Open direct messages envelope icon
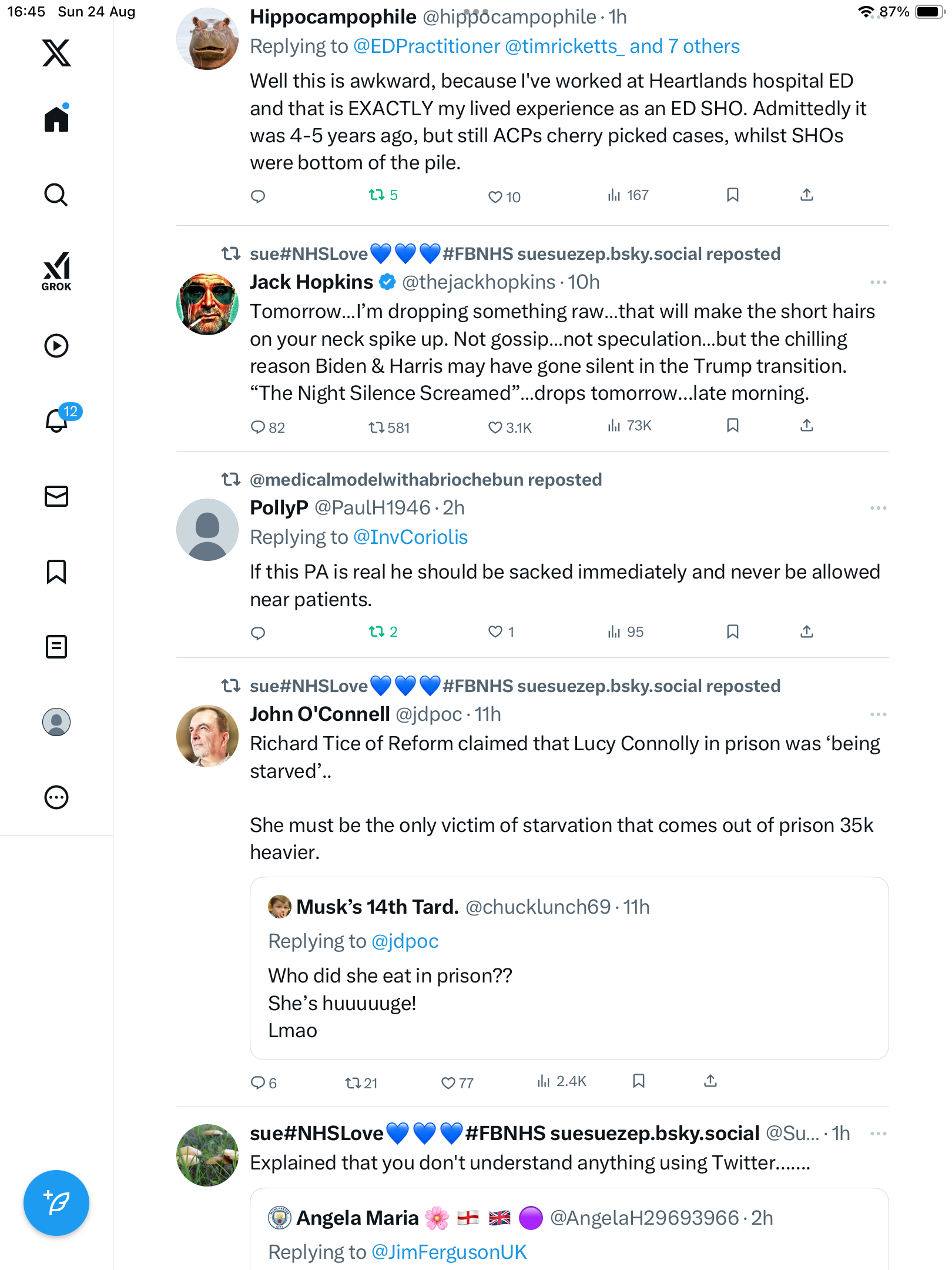This screenshot has width=952, height=1270. 56,496
